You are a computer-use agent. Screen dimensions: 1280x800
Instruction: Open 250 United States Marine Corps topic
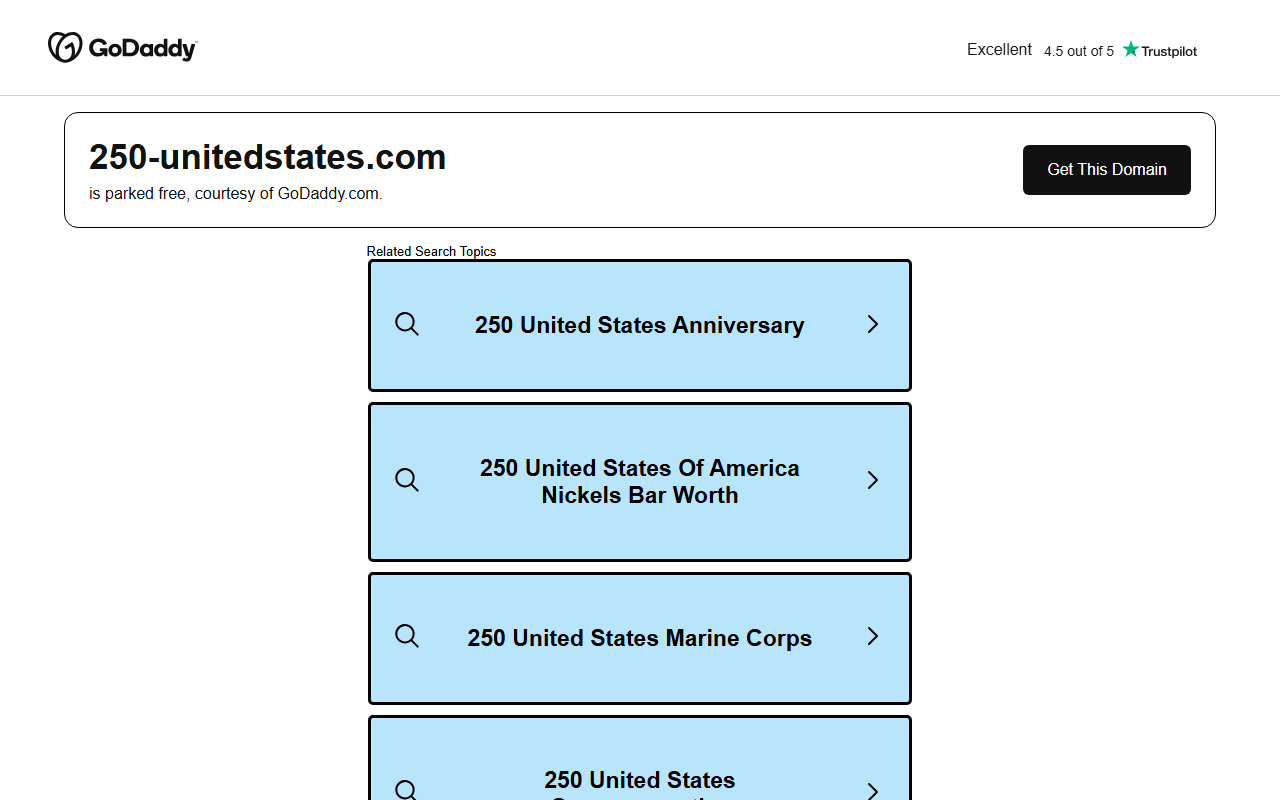640,638
